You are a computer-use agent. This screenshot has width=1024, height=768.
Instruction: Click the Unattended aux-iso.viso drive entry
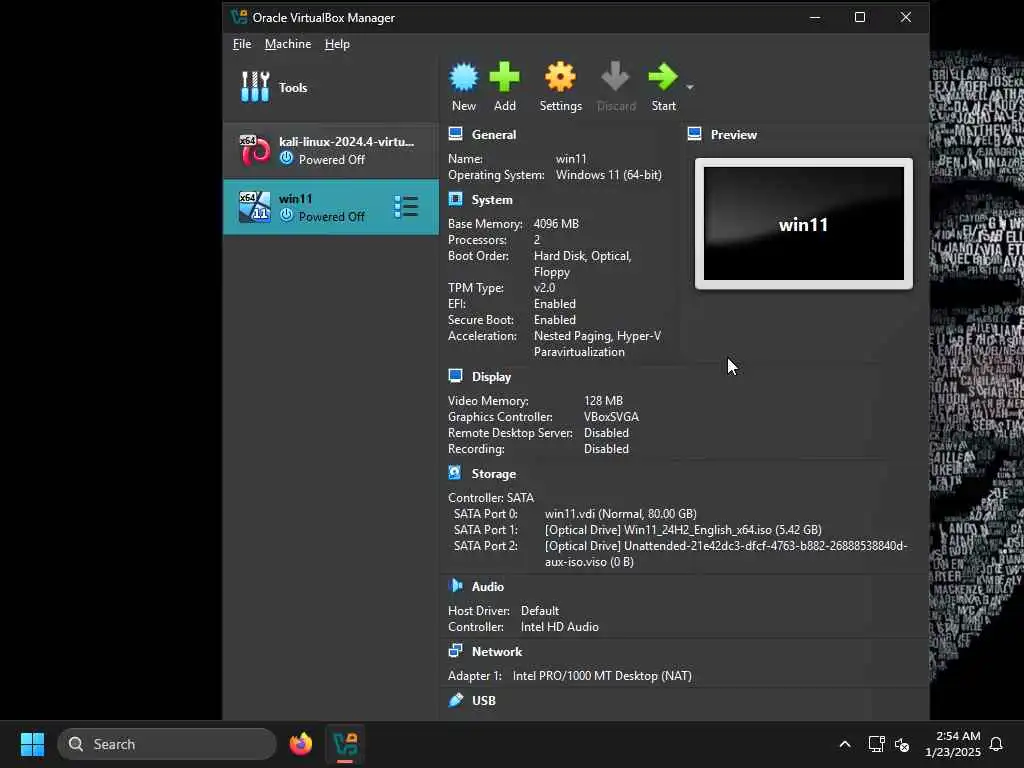(726, 554)
